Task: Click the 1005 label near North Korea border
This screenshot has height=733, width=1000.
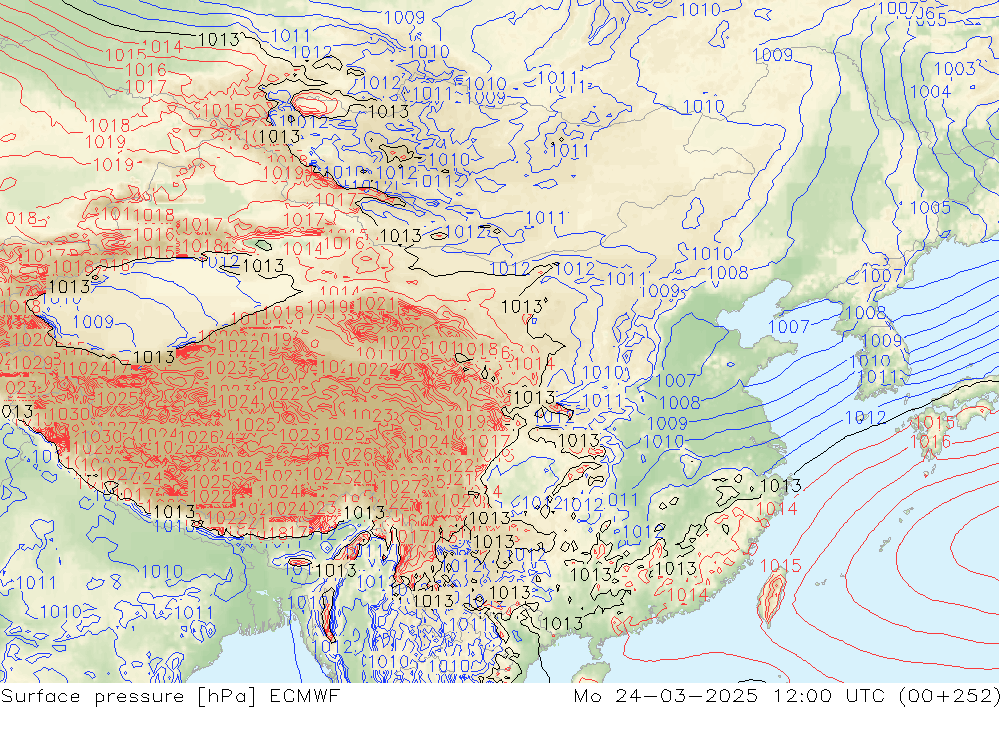Action: (x=930, y=208)
